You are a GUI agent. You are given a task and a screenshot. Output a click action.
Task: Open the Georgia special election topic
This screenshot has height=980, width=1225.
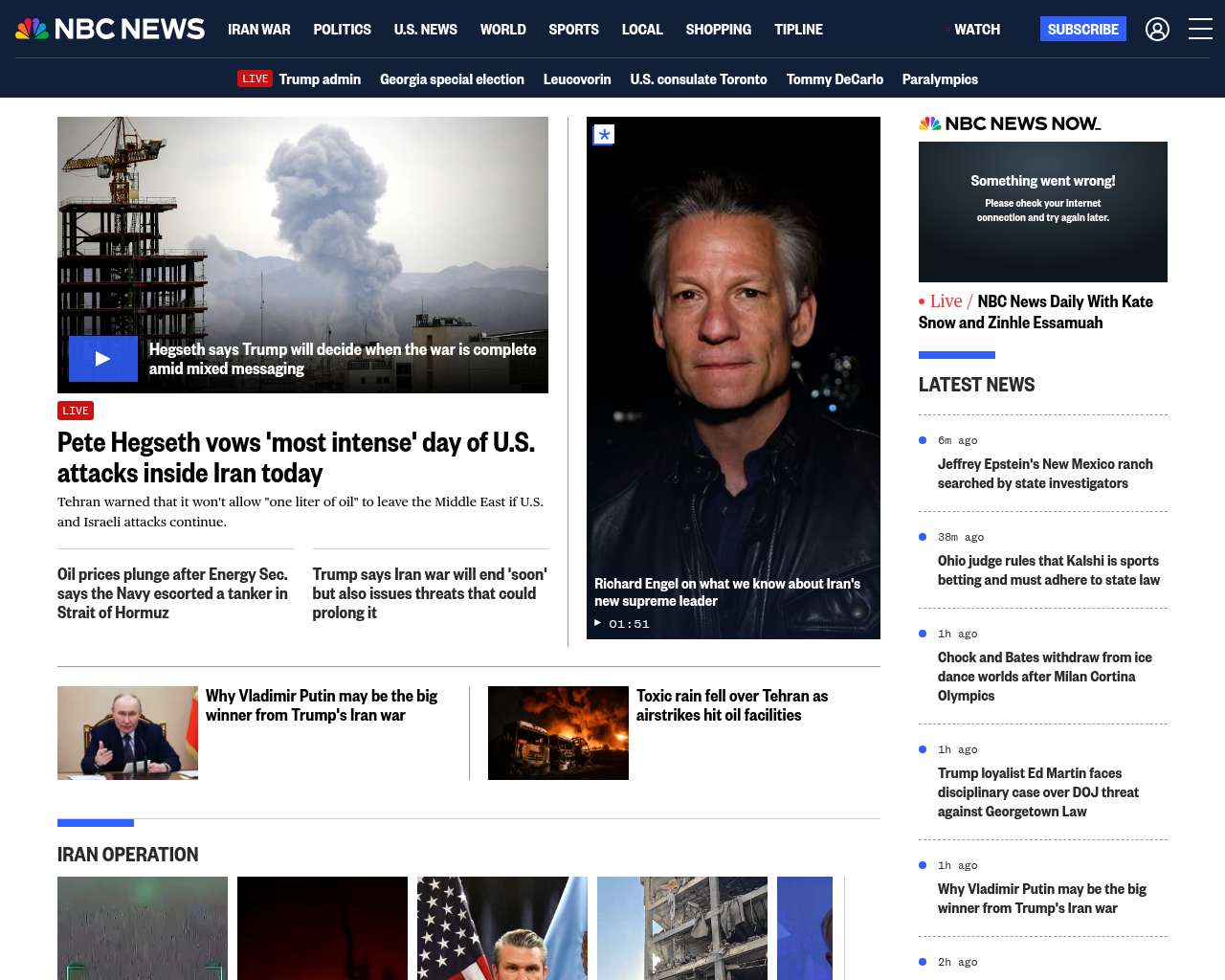pyautogui.click(x=452, y=79)
